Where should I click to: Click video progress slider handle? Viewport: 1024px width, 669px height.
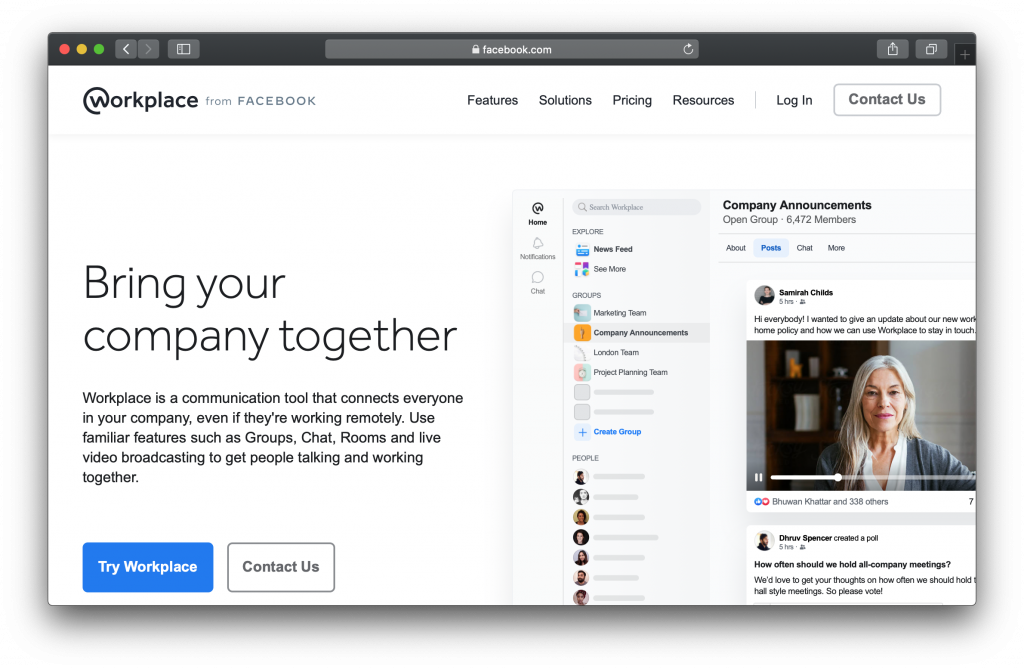[838, 478]
